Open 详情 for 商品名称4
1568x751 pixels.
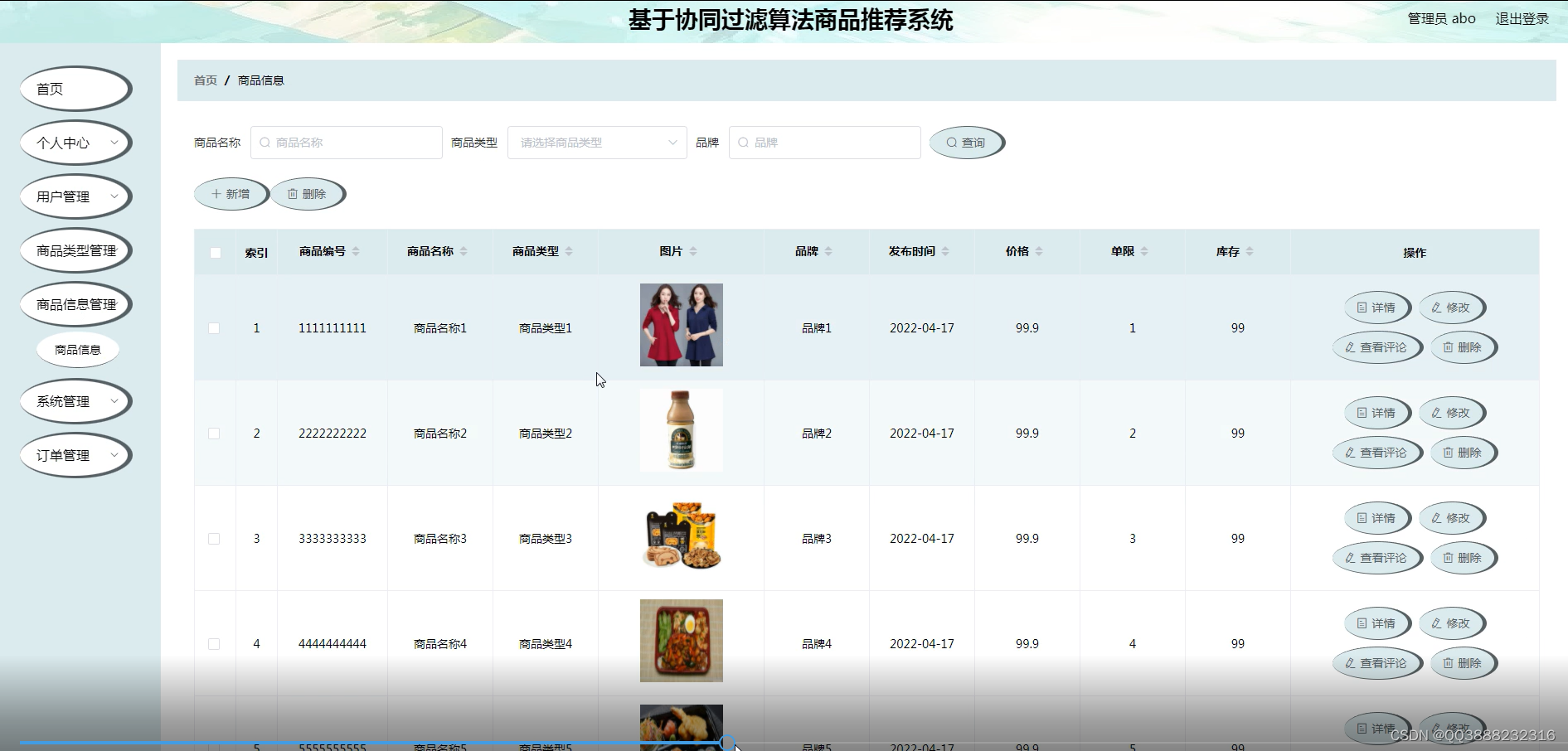[x=1377, y=623]
